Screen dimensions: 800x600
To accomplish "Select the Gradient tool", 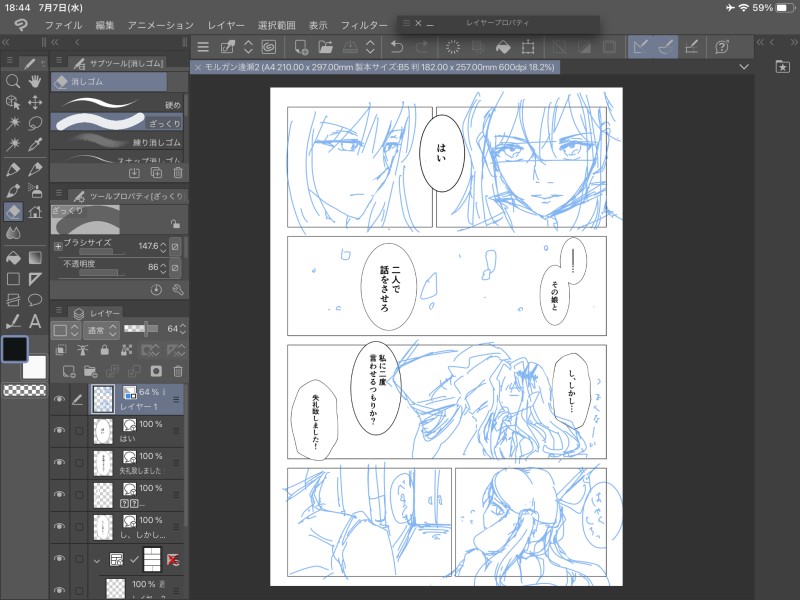I will tap(35, 258).
